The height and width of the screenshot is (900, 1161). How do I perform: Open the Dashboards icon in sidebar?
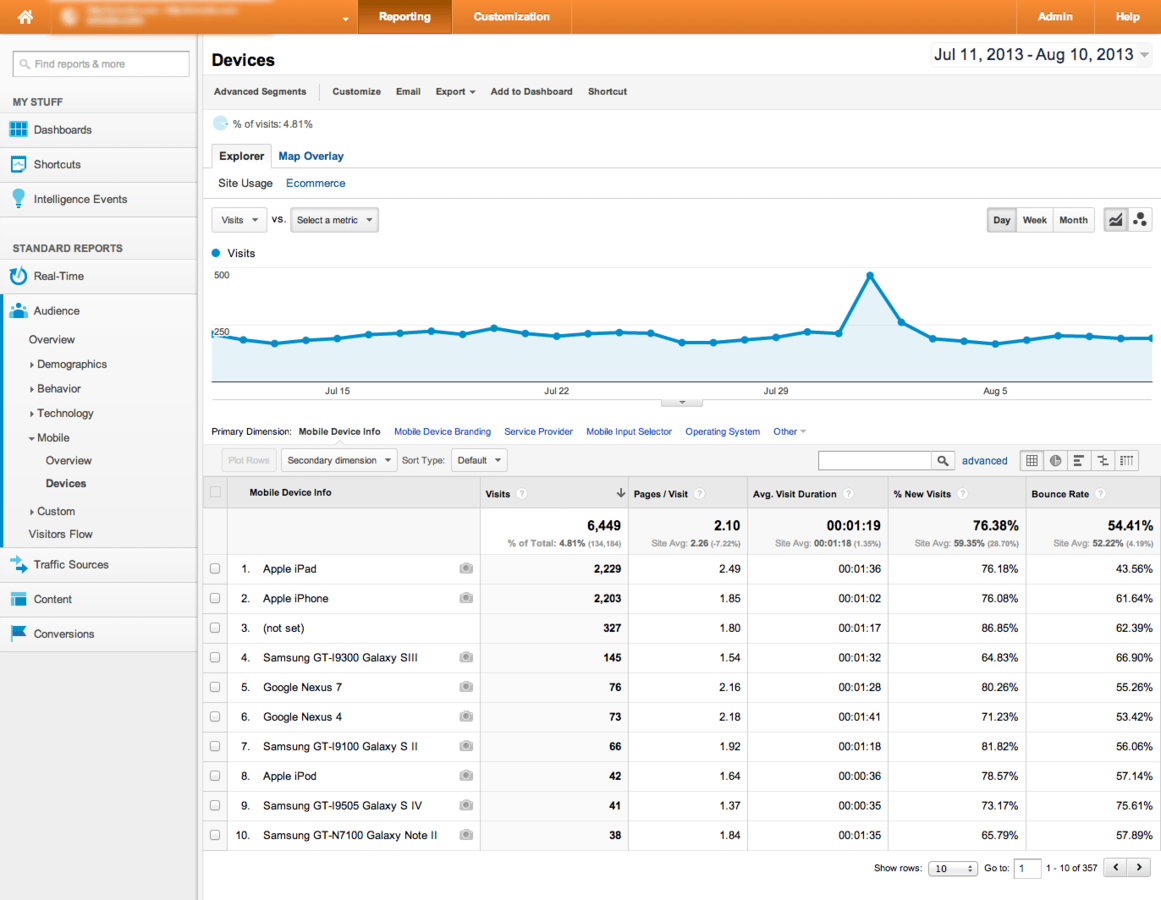pyautogui.click(x=18, y=130)
